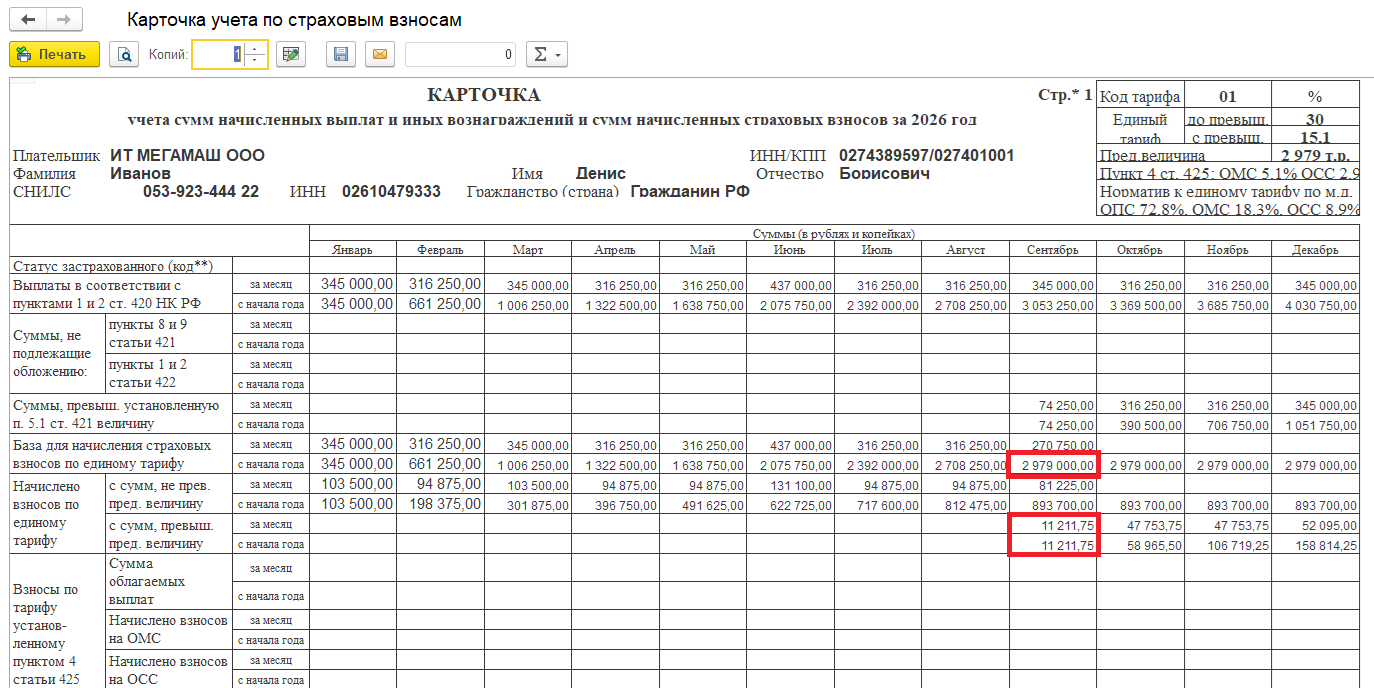Increase copies count with up arrow
The image size is (1374, 688).
(x=256, y=48)
